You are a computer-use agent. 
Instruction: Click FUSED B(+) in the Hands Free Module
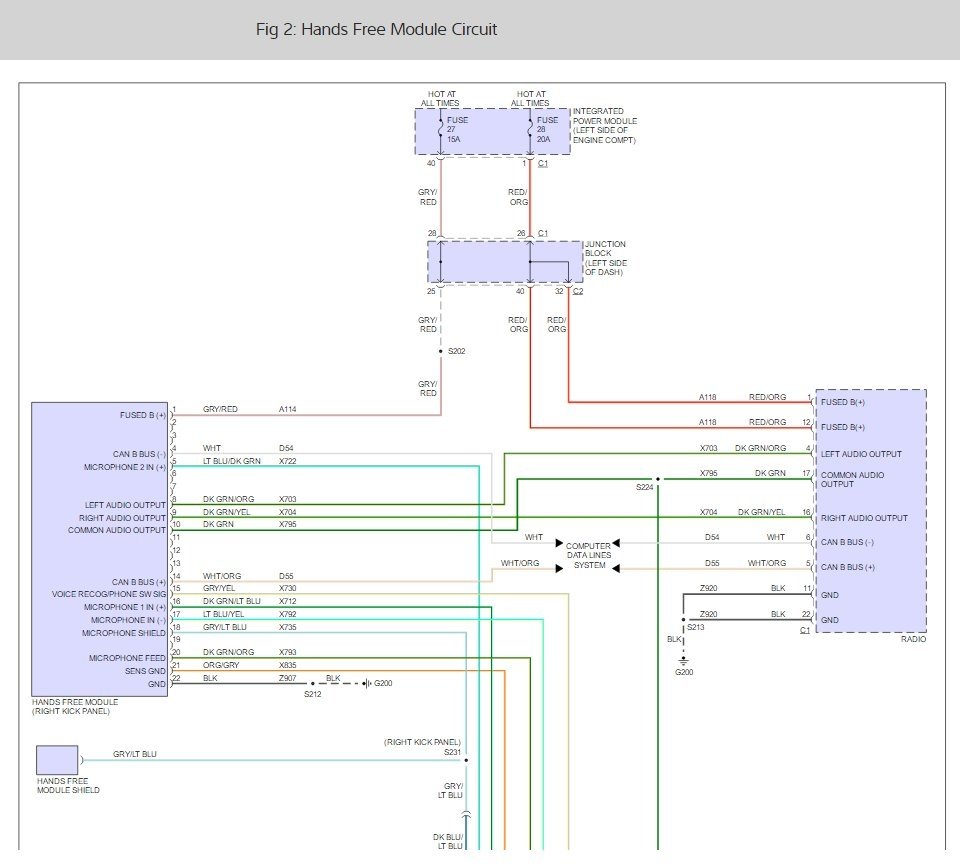click(x=143, y=415)
